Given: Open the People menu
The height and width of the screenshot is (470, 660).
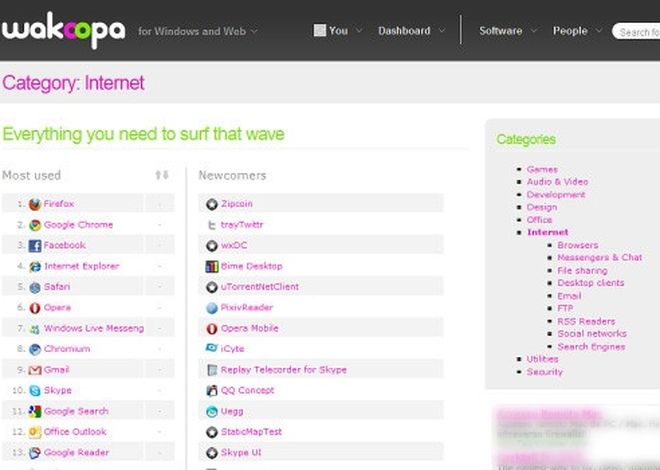Looking at the screenshot, I should pos(570,31).
